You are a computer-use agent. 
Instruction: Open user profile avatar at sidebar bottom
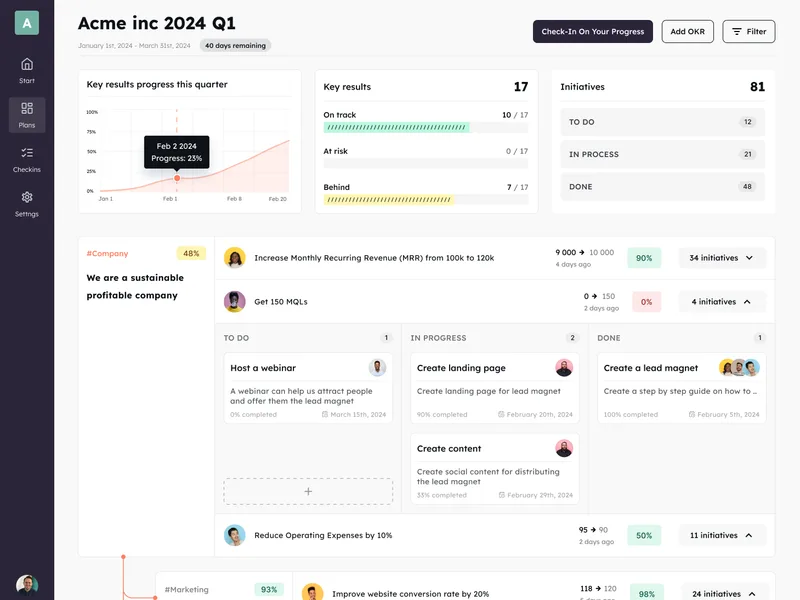pyautogui.click(x=27, y=585)
